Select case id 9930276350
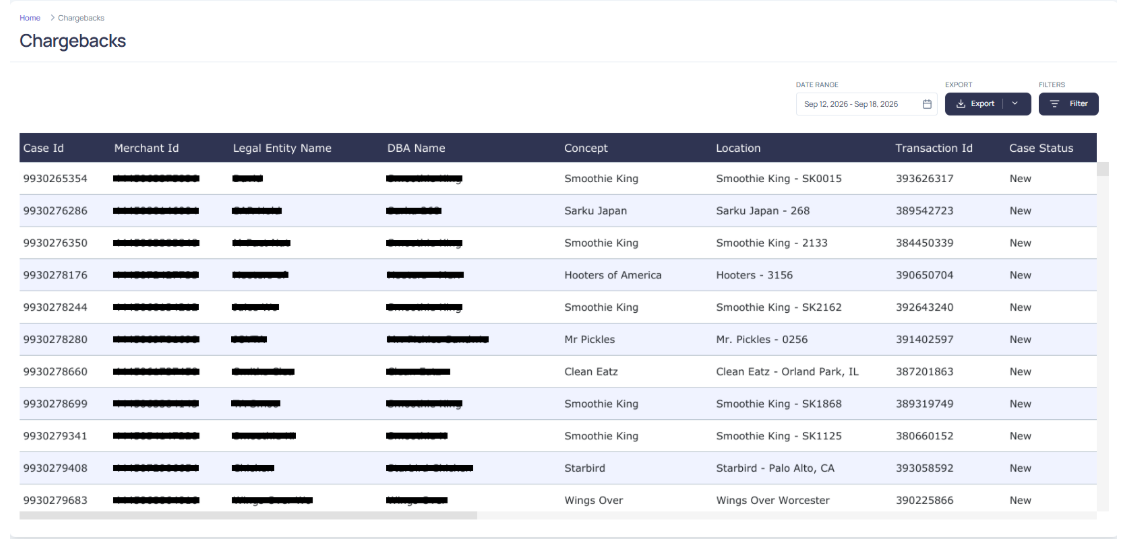The image size is (1127, 542). click(x=55, y=244)
